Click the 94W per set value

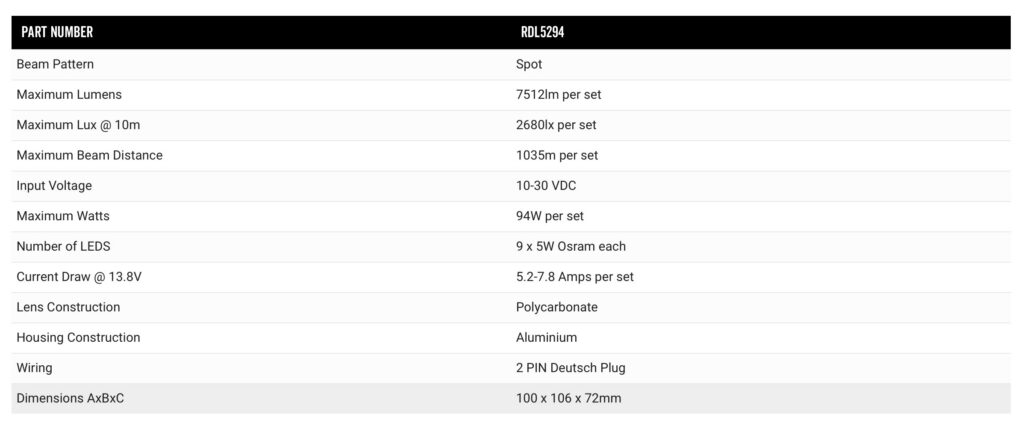550,216
